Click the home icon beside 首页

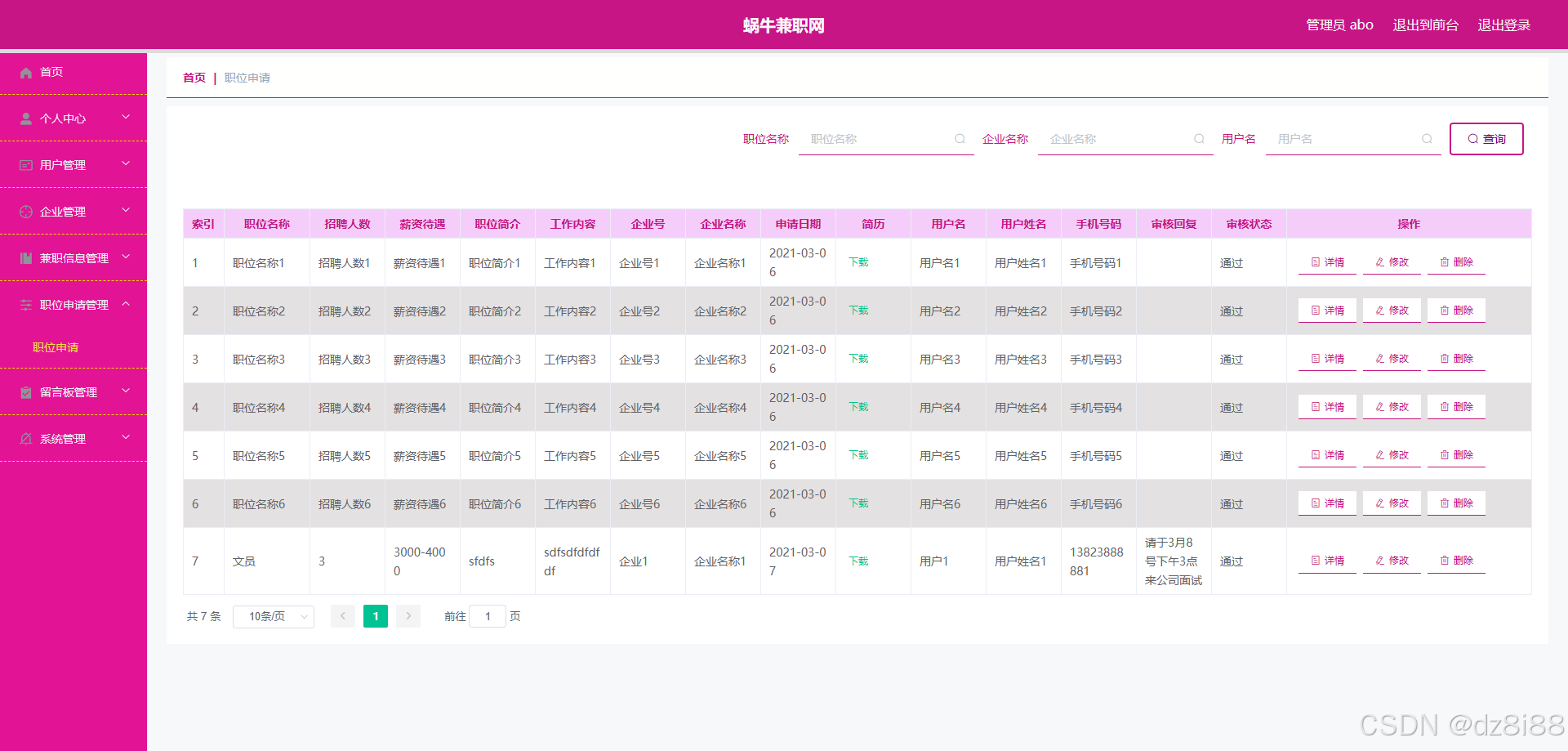click(25, 73)
